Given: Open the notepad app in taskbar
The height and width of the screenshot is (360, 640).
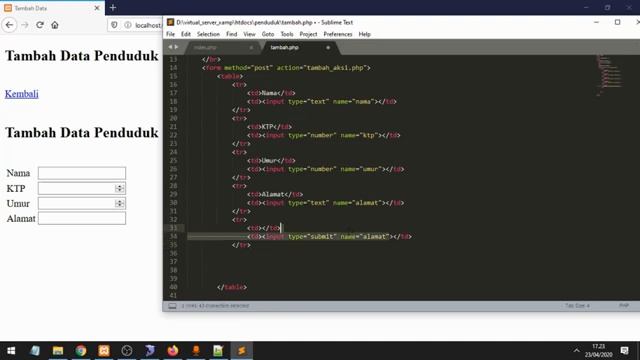Looking at the screenshot, I should coord(35,351).
